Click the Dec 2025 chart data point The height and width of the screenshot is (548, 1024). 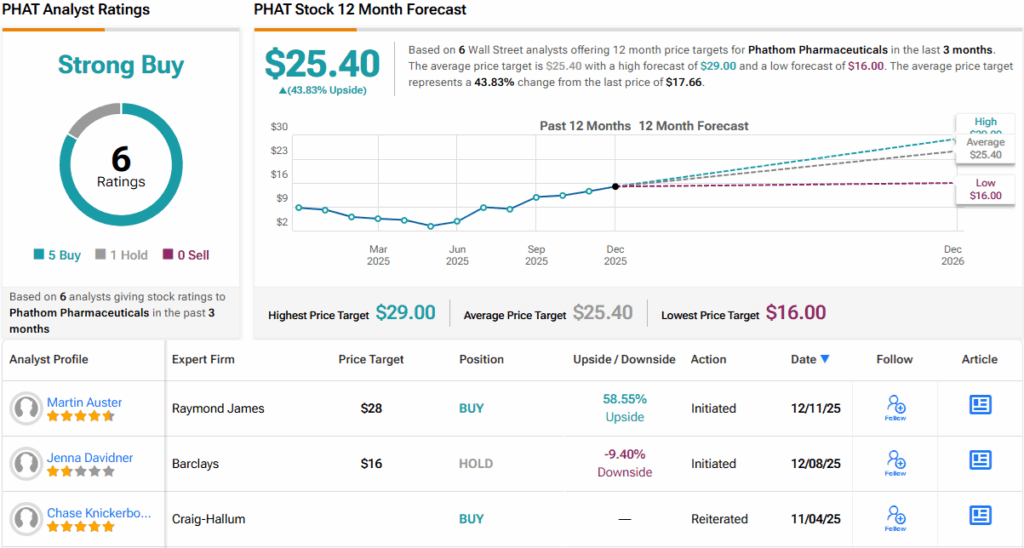[615, 186]
